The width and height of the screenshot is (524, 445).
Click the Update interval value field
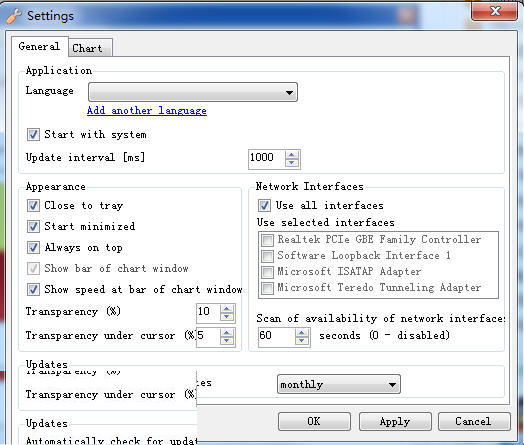(266, 158)
